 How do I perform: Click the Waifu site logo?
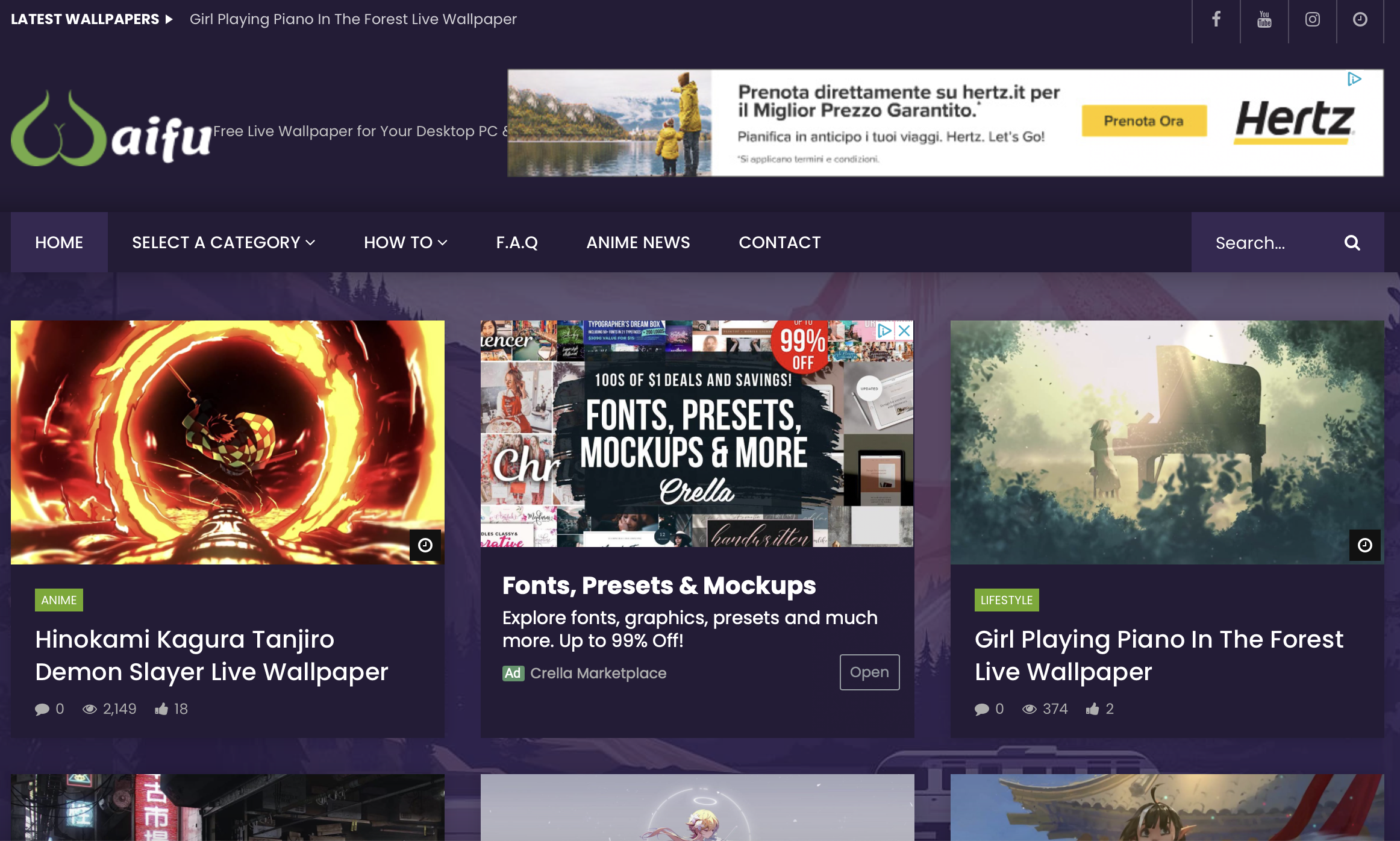coord(111,128)
